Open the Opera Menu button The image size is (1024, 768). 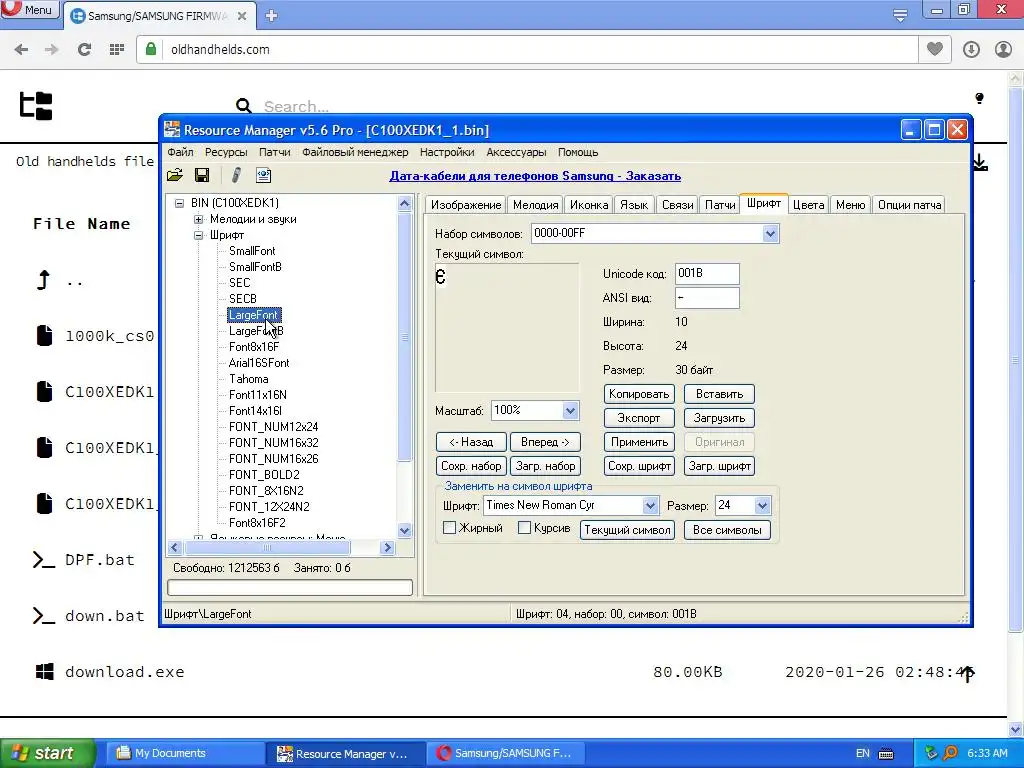(30, 9)
